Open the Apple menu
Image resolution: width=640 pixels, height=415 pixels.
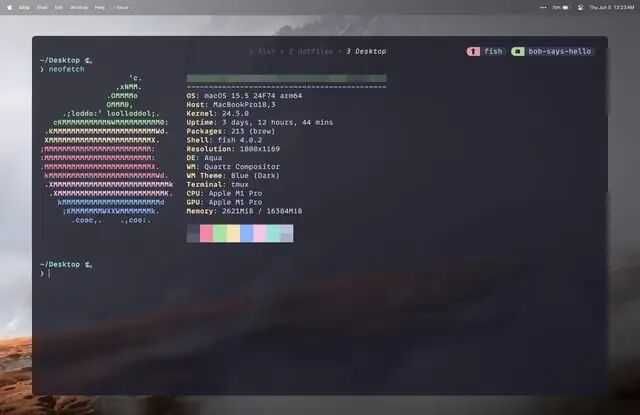pyautogui.click(x=9, y=7)
